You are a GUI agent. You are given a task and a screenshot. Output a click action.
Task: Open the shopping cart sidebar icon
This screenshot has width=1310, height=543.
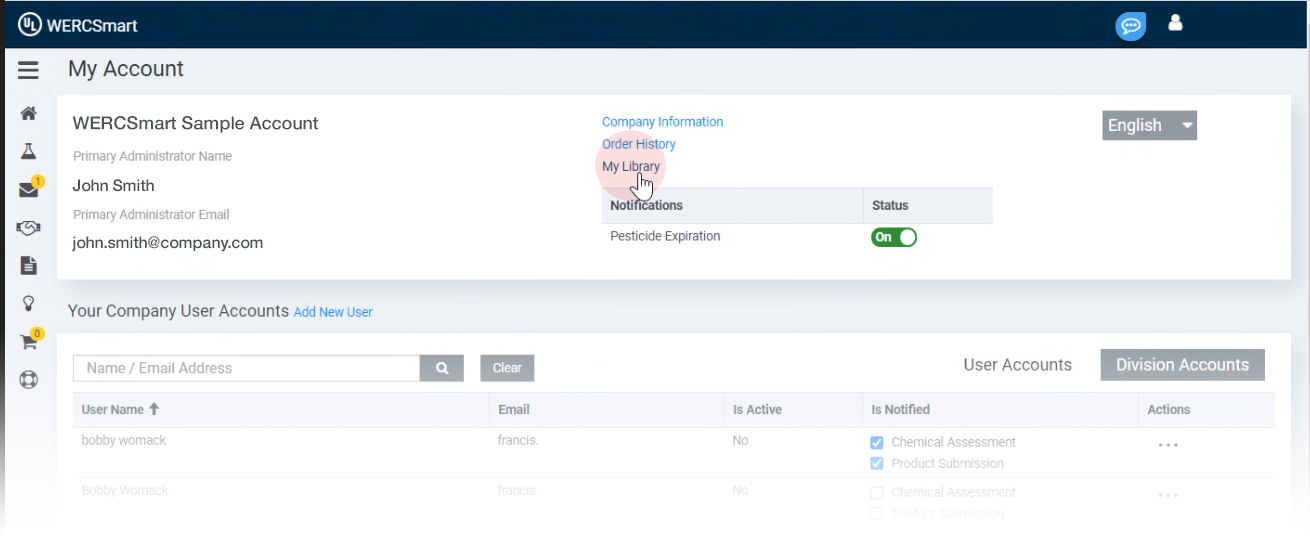click(28, 342)
